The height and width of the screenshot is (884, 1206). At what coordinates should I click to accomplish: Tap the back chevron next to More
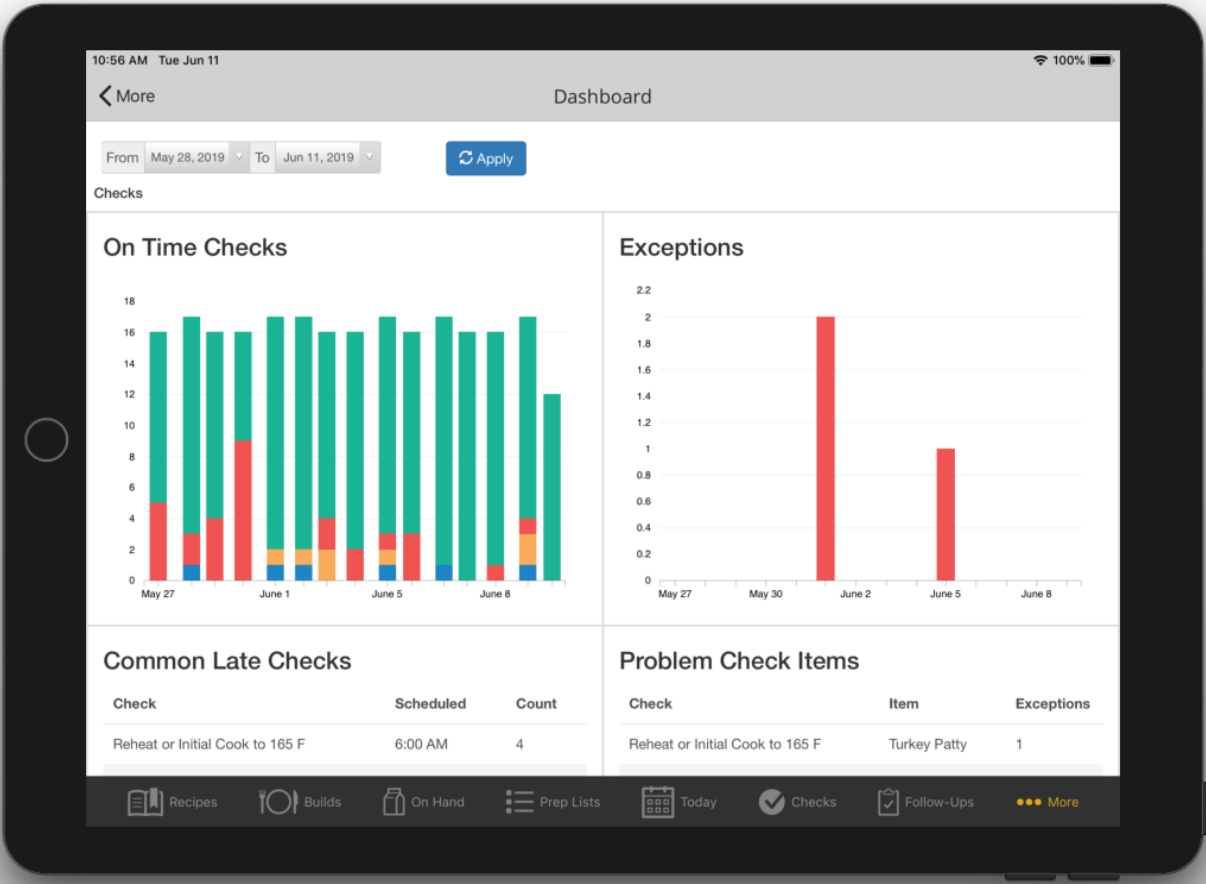104,96
